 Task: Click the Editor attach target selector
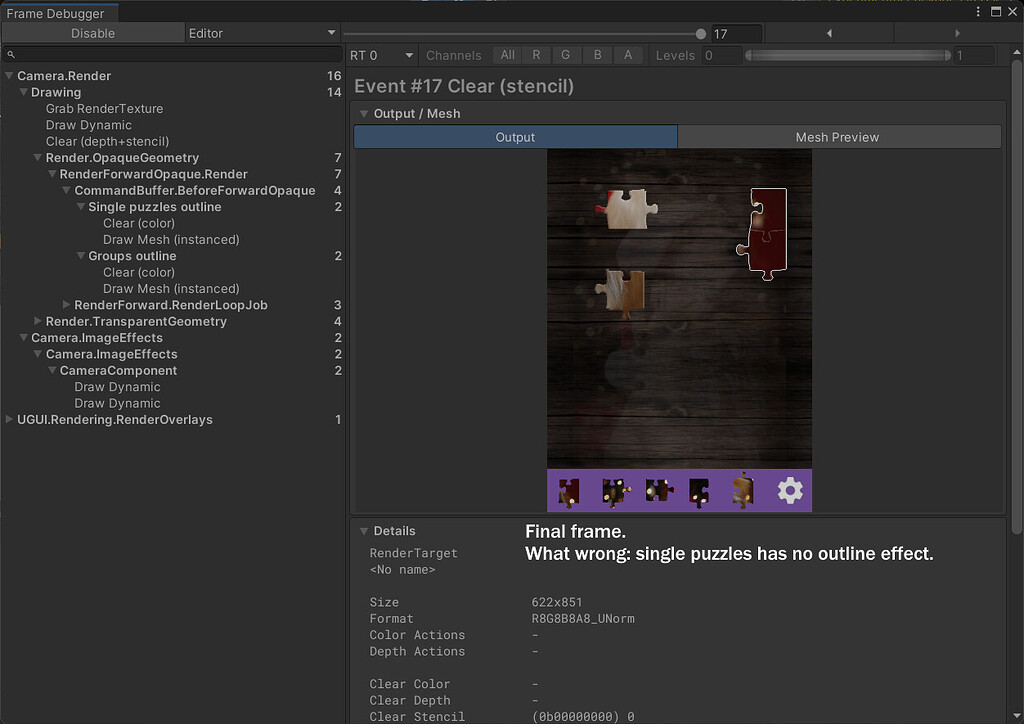point(262,33)
